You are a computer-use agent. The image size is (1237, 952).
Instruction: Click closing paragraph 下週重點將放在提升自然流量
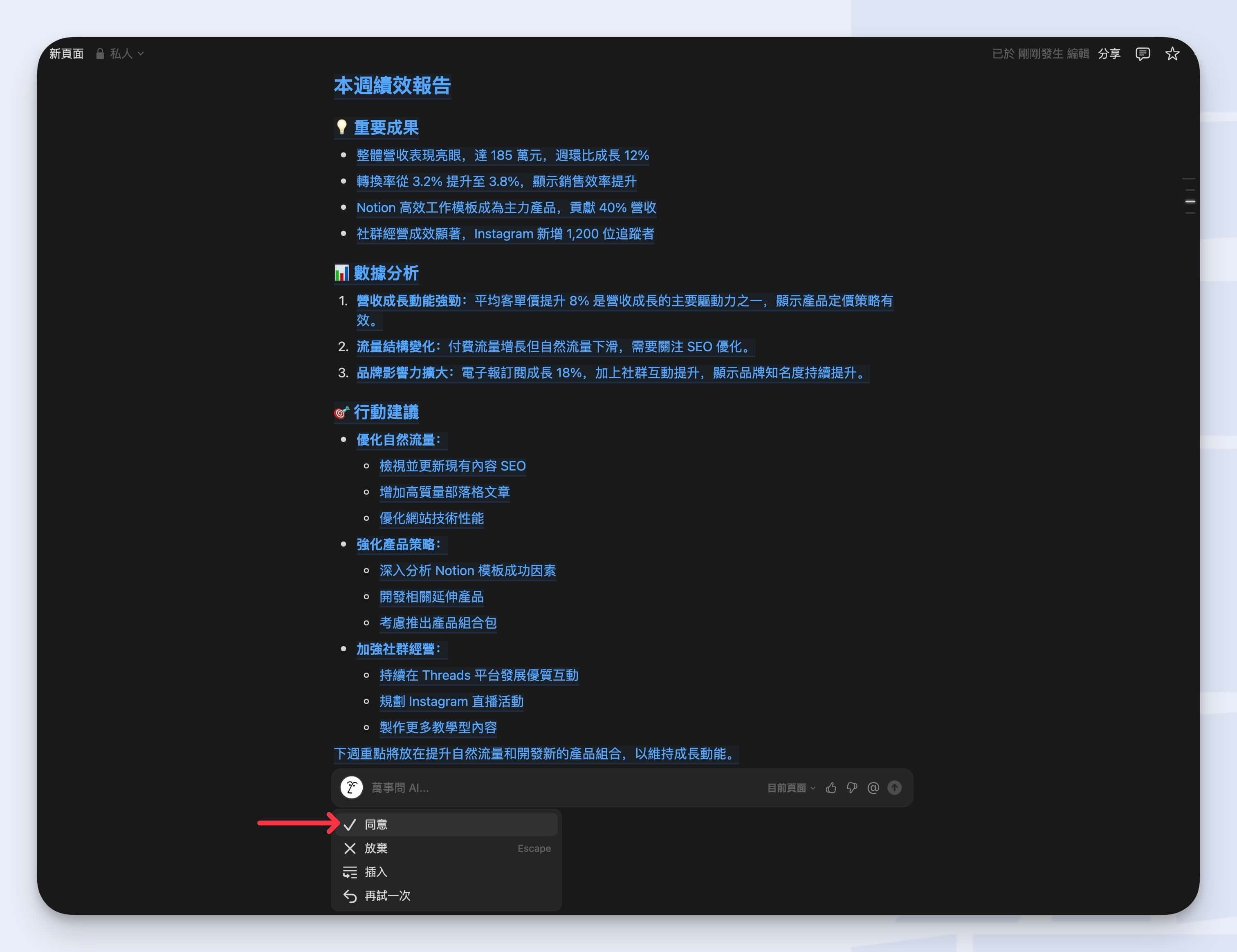pos(536,754)
